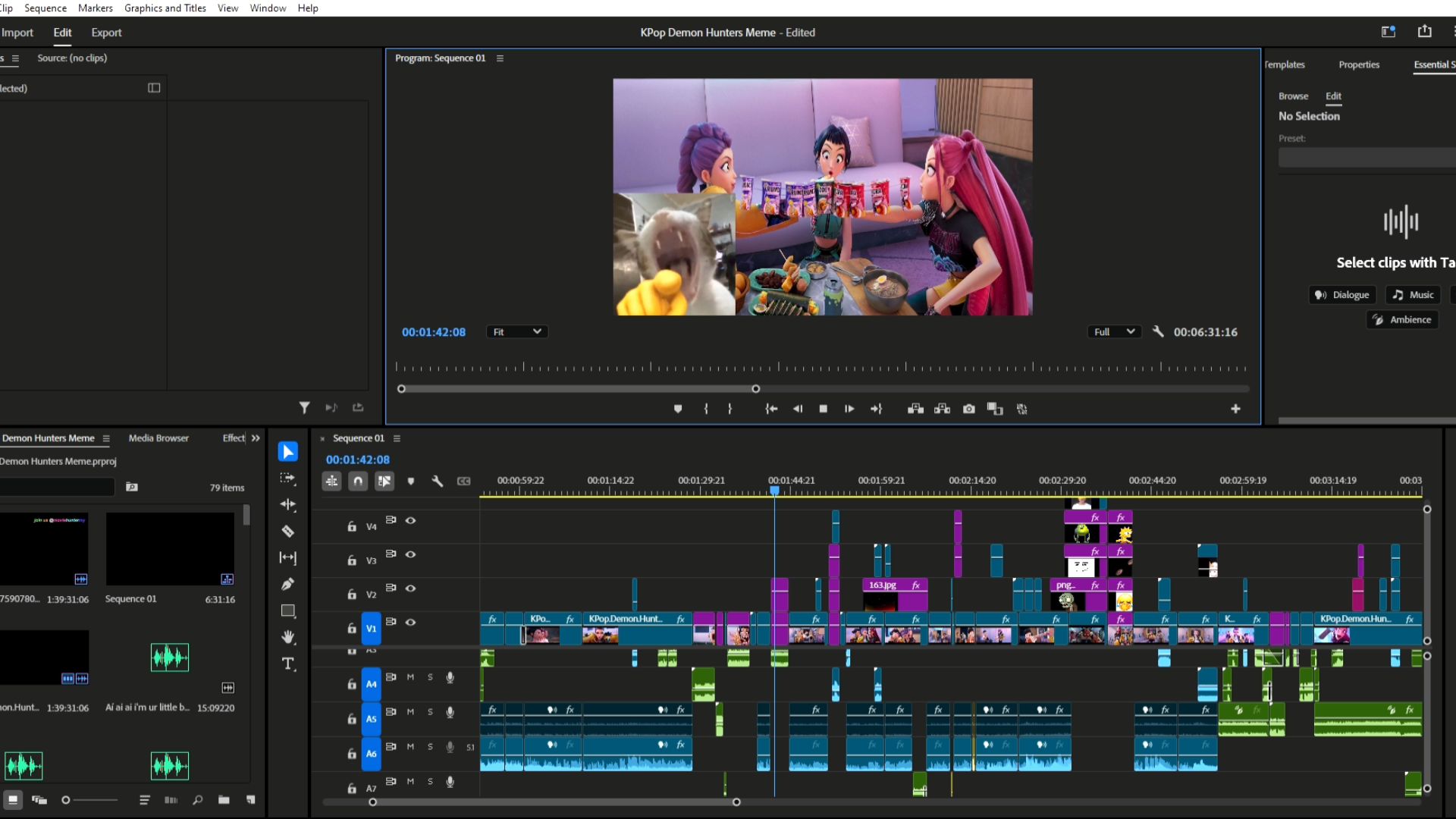Click the Extract button in Program monitor
Viewport: 1456px width, 819px height.
(942, 409)
